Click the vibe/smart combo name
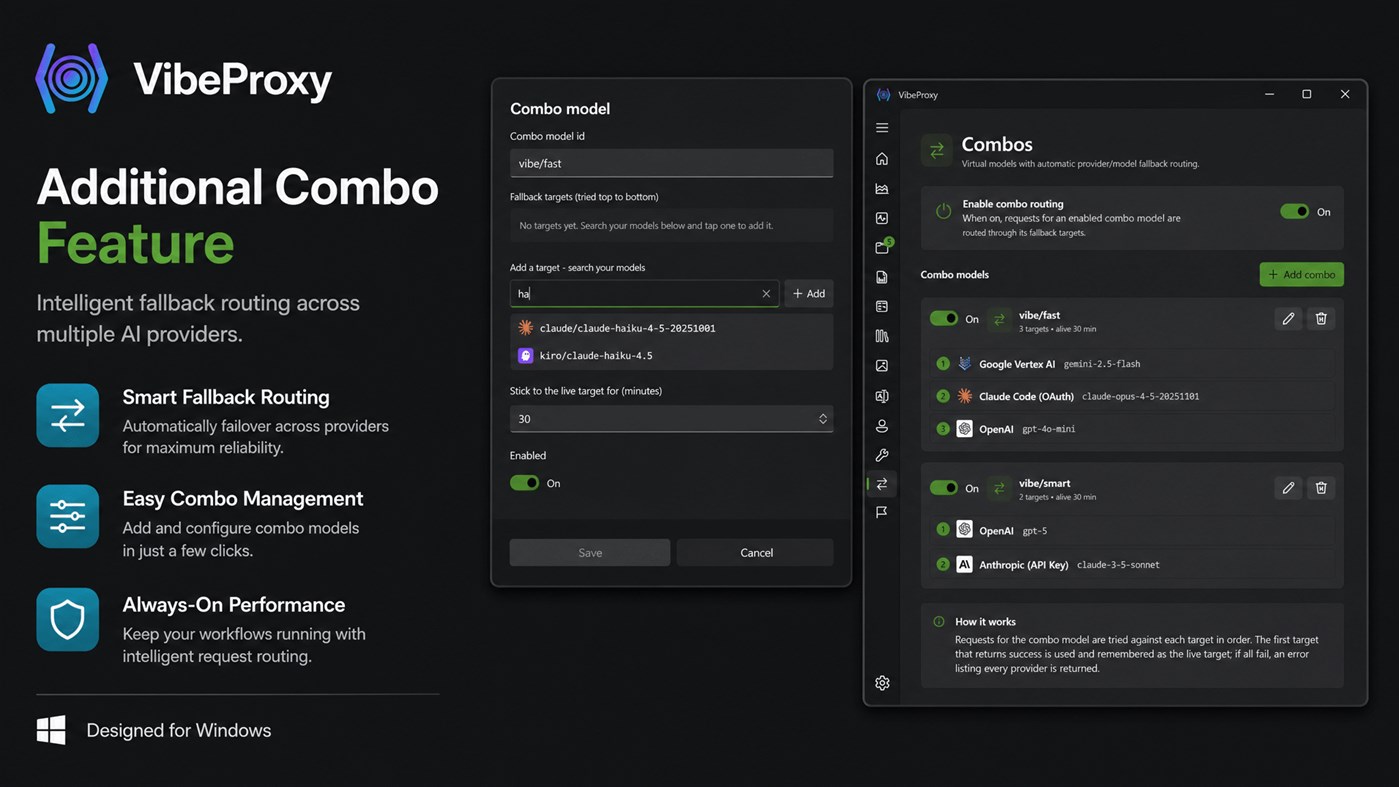The height and width of the screenshot is (787, 1399). tap(1044, 483)
